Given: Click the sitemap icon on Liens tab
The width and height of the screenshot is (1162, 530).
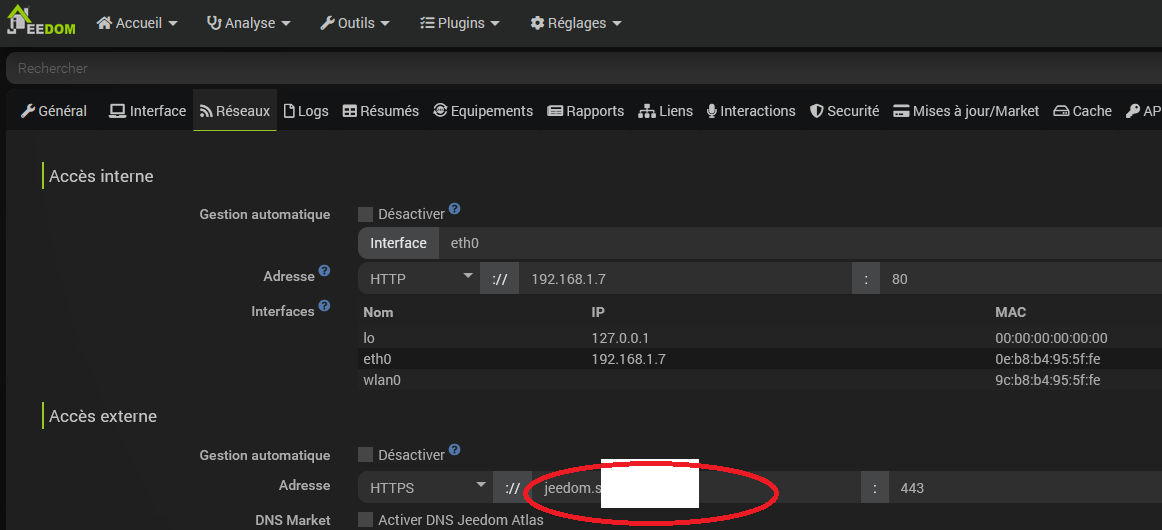Looking at the screenshot, I should (647, 111).
